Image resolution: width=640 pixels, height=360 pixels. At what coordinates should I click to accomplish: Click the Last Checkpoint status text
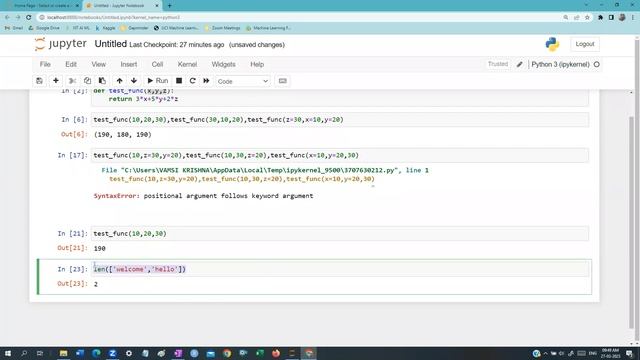[x=177, y=45]
